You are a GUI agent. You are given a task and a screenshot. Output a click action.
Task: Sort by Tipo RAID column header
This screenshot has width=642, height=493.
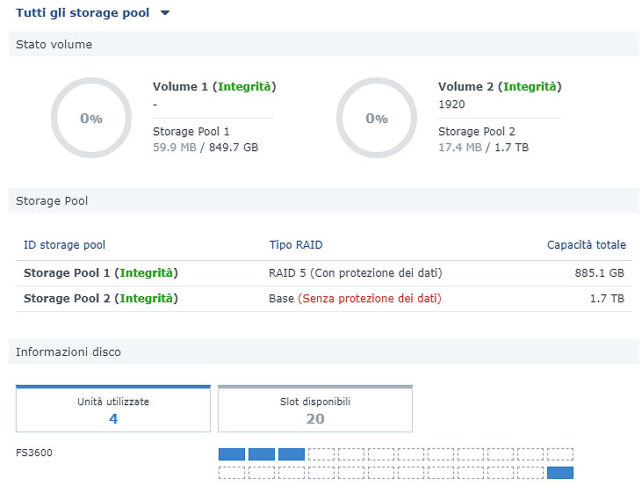point(296,245)
